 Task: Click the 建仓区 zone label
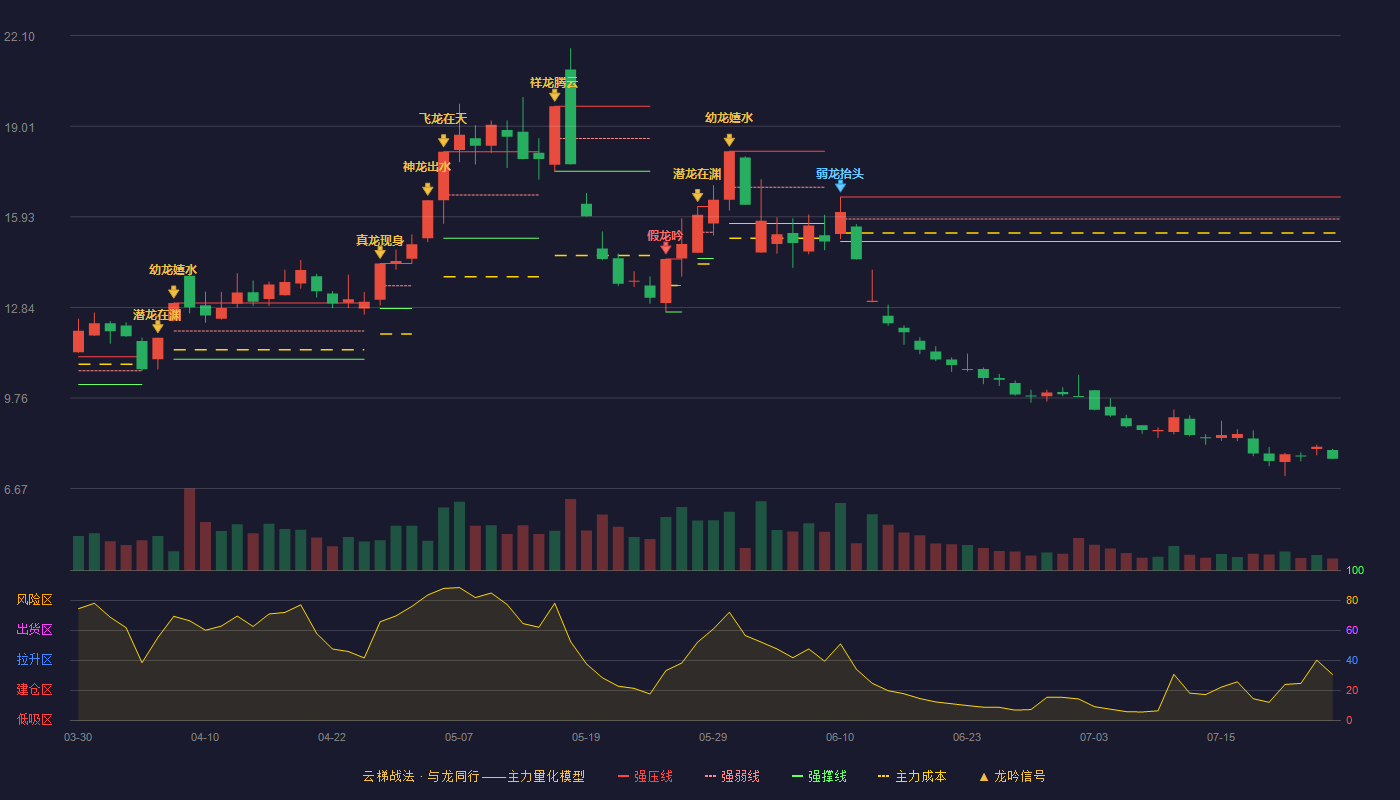point(34,690)
